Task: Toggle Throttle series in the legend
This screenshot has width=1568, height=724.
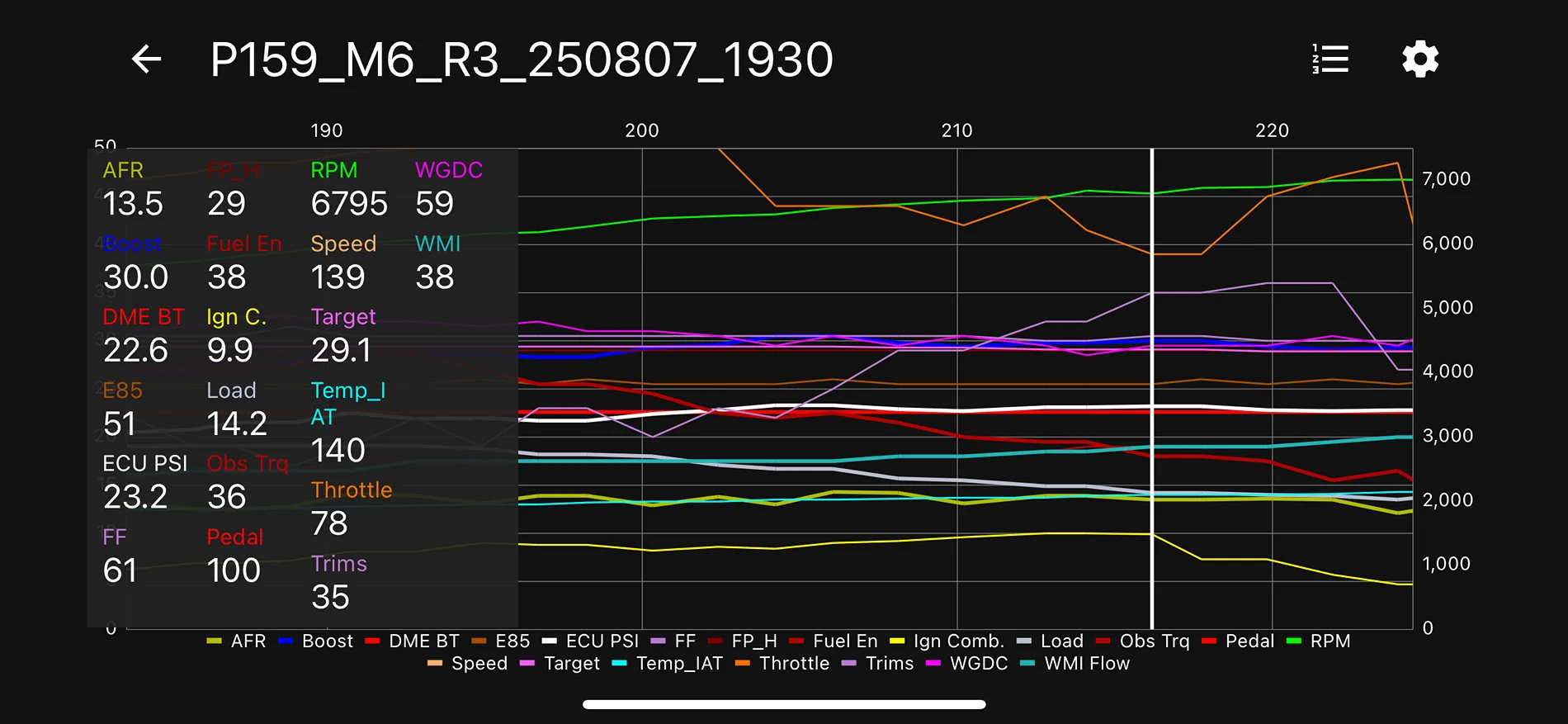Action: pos(782,664)
